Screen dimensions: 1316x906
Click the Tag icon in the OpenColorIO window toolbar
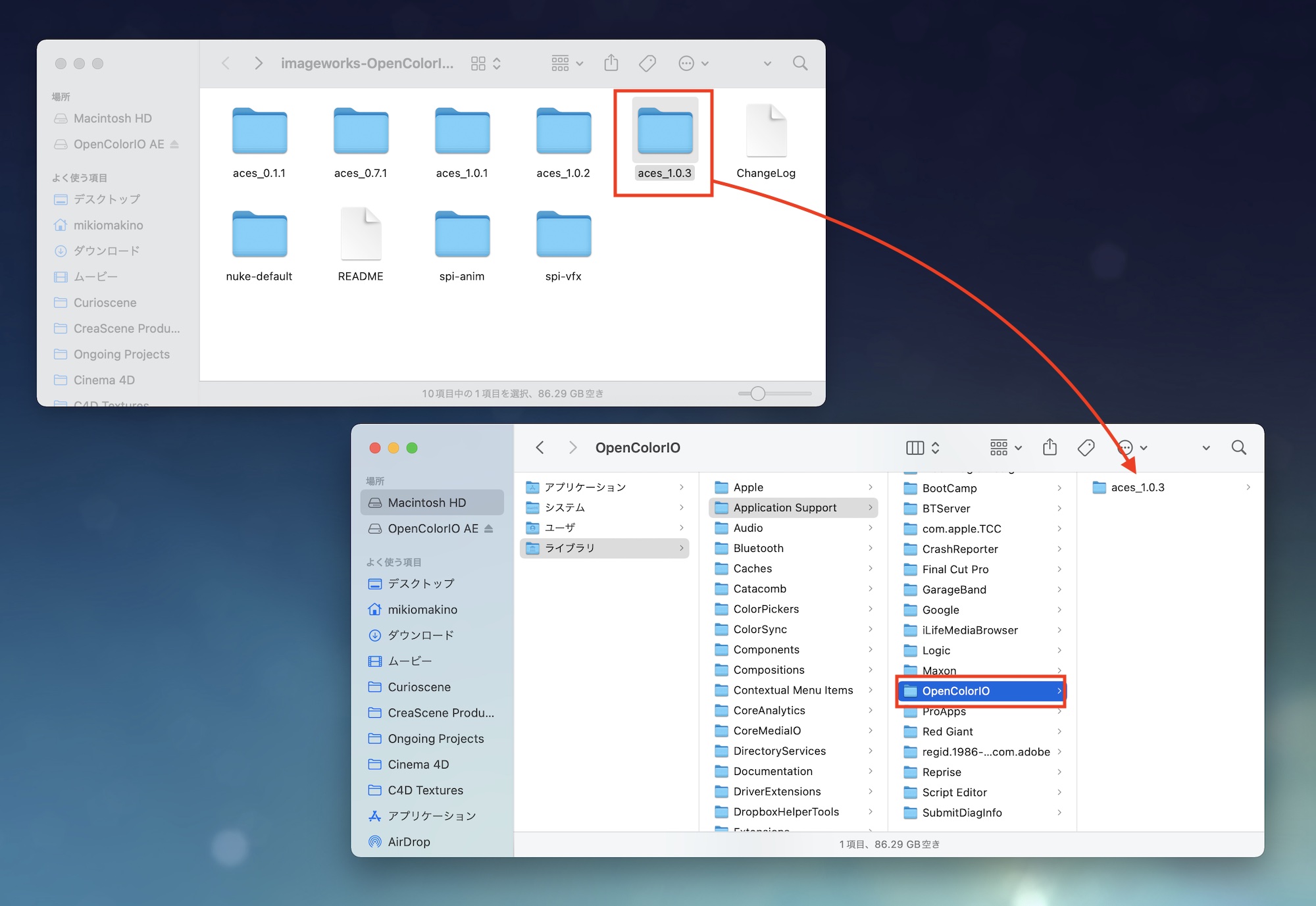1086,447
